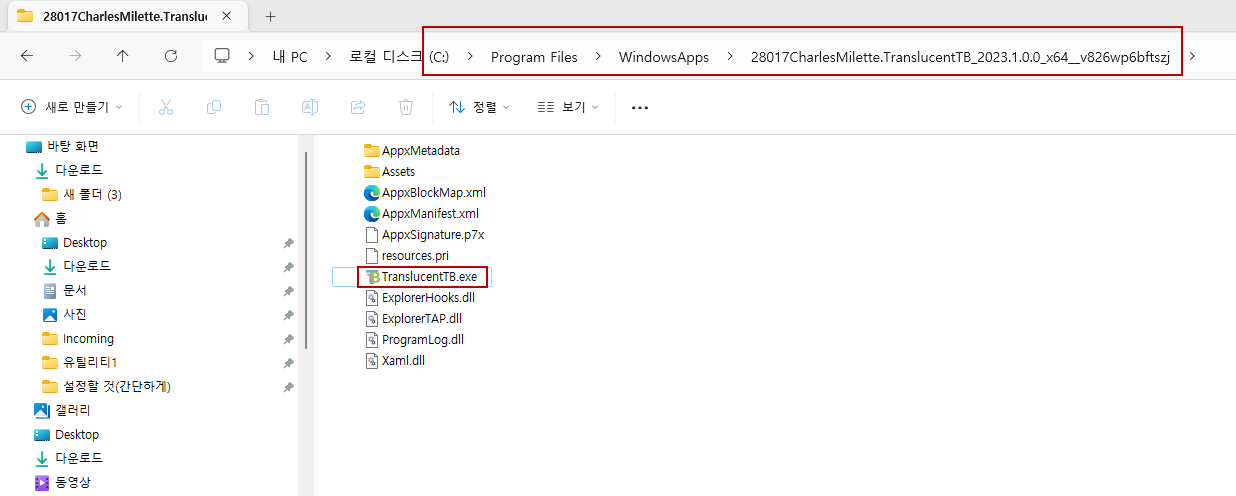The width and height of the screenshot is (1236, 496).
Task: Open the 새로 만들기 menu
Action: coord(72,107)
